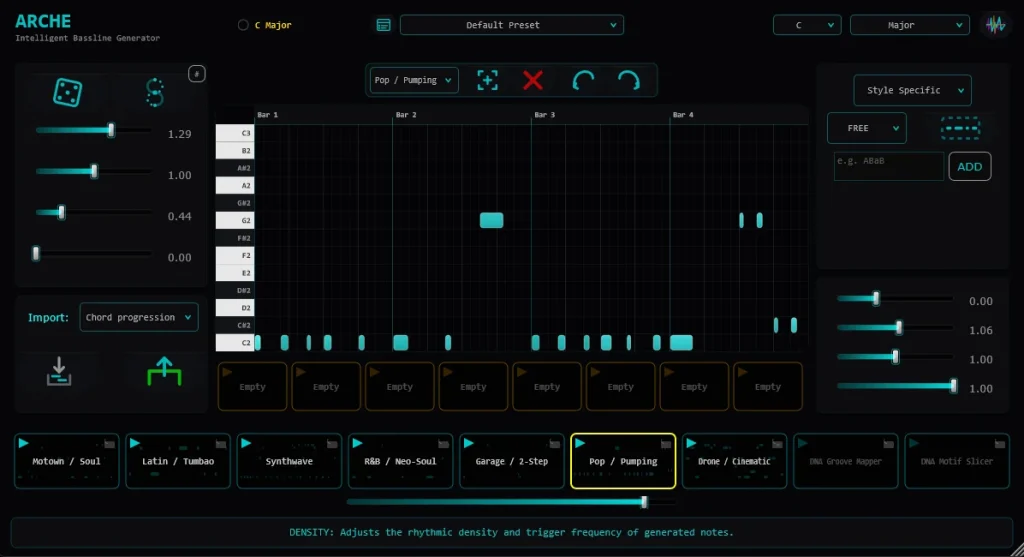Select the Garage / 2-Step style card
The image size is (1024, 557).
coord(511,461)
